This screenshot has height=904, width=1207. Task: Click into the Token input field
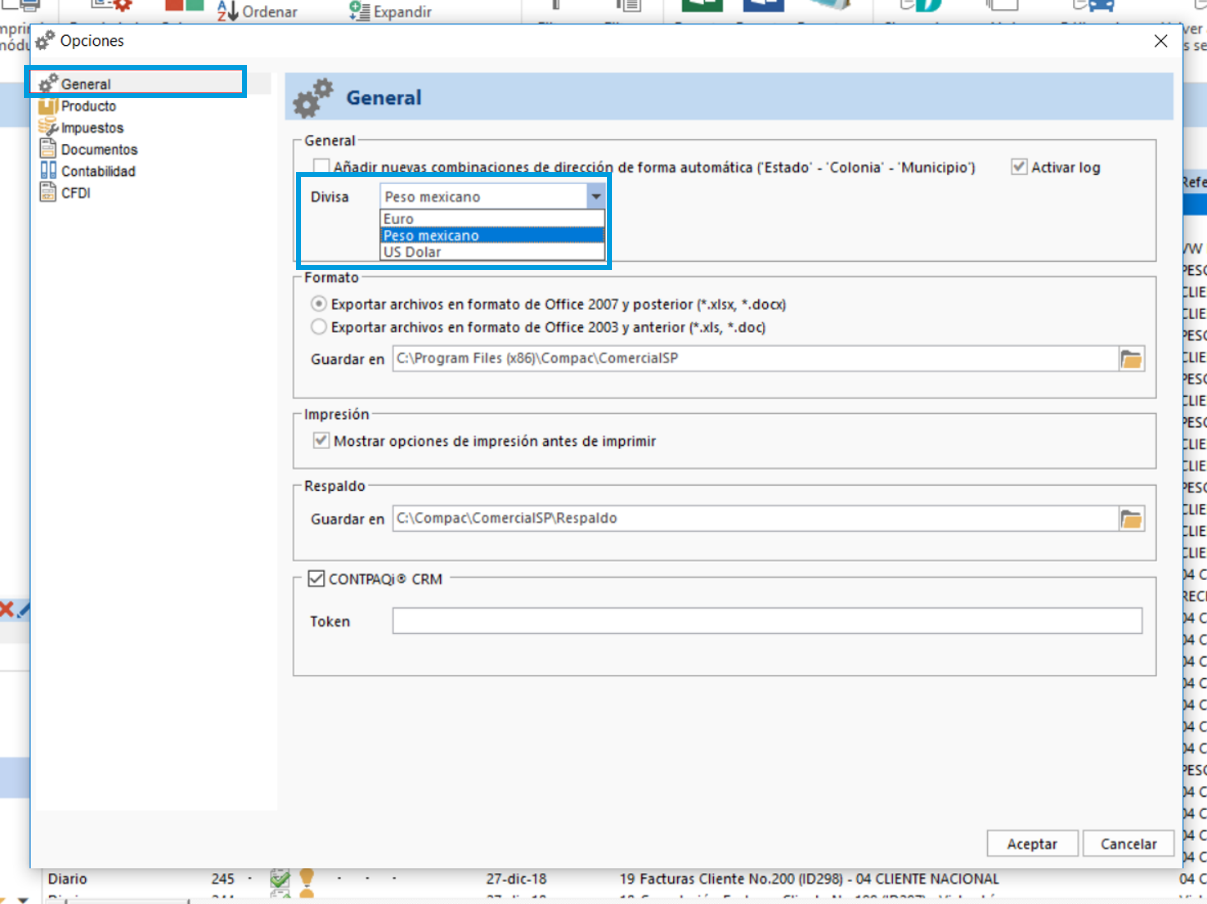[x=766, y=621]
